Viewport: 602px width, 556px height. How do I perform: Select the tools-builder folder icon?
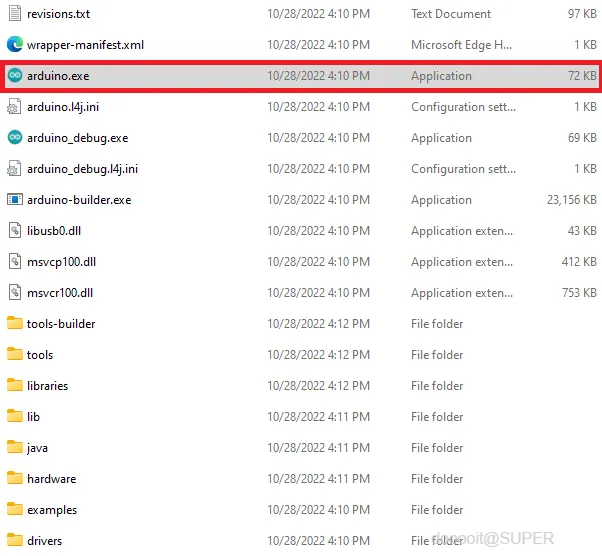click(15, 323)
